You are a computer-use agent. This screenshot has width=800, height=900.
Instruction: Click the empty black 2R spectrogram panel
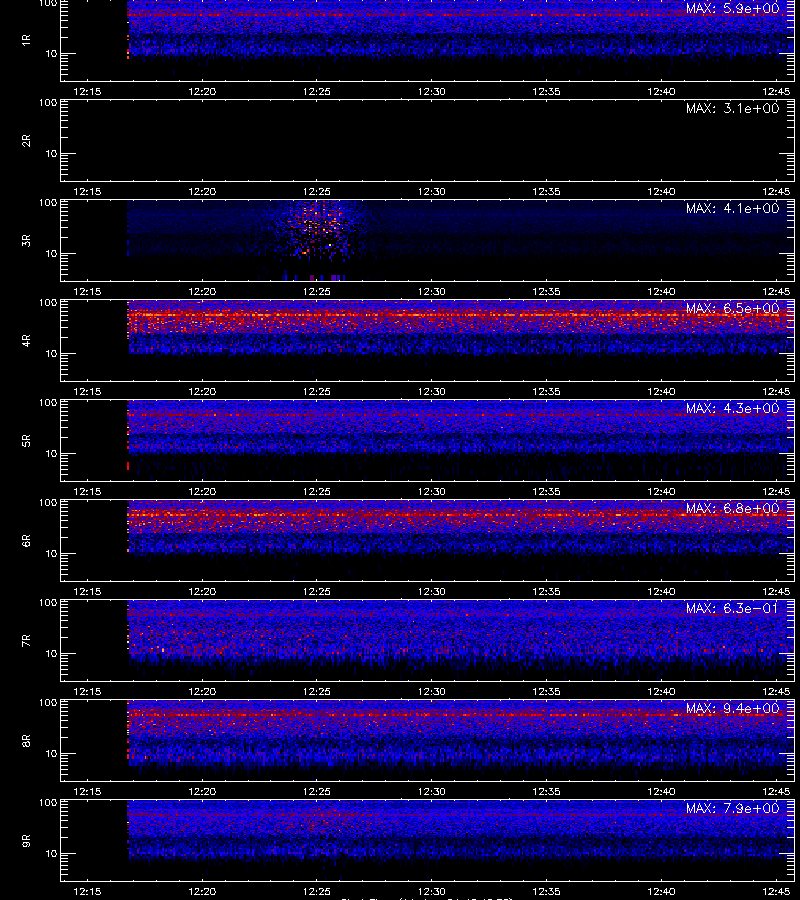pos(428,141)
